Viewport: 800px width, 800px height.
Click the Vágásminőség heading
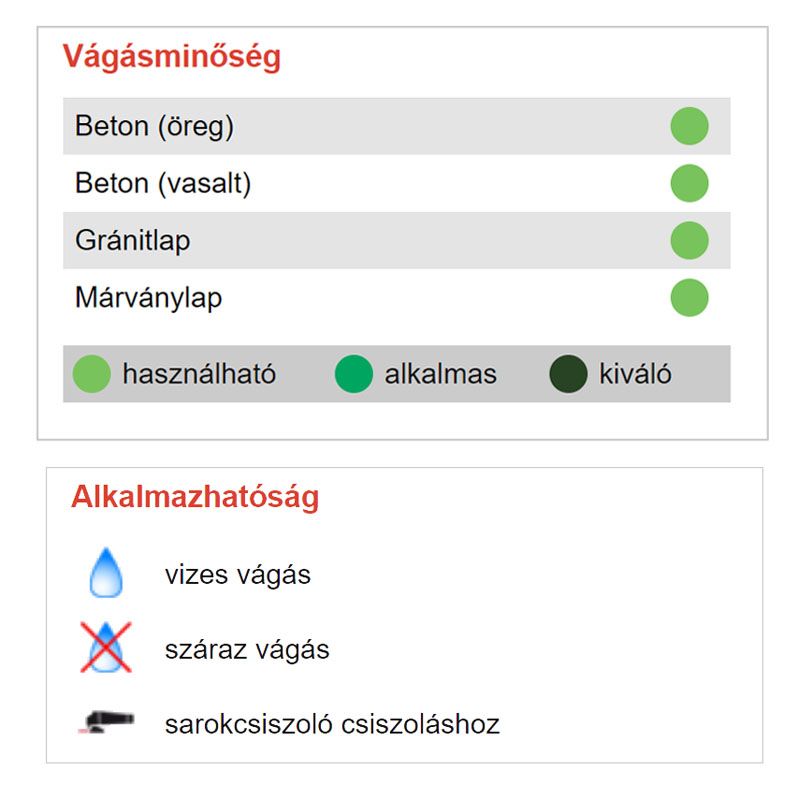click(x=172, y=57)
